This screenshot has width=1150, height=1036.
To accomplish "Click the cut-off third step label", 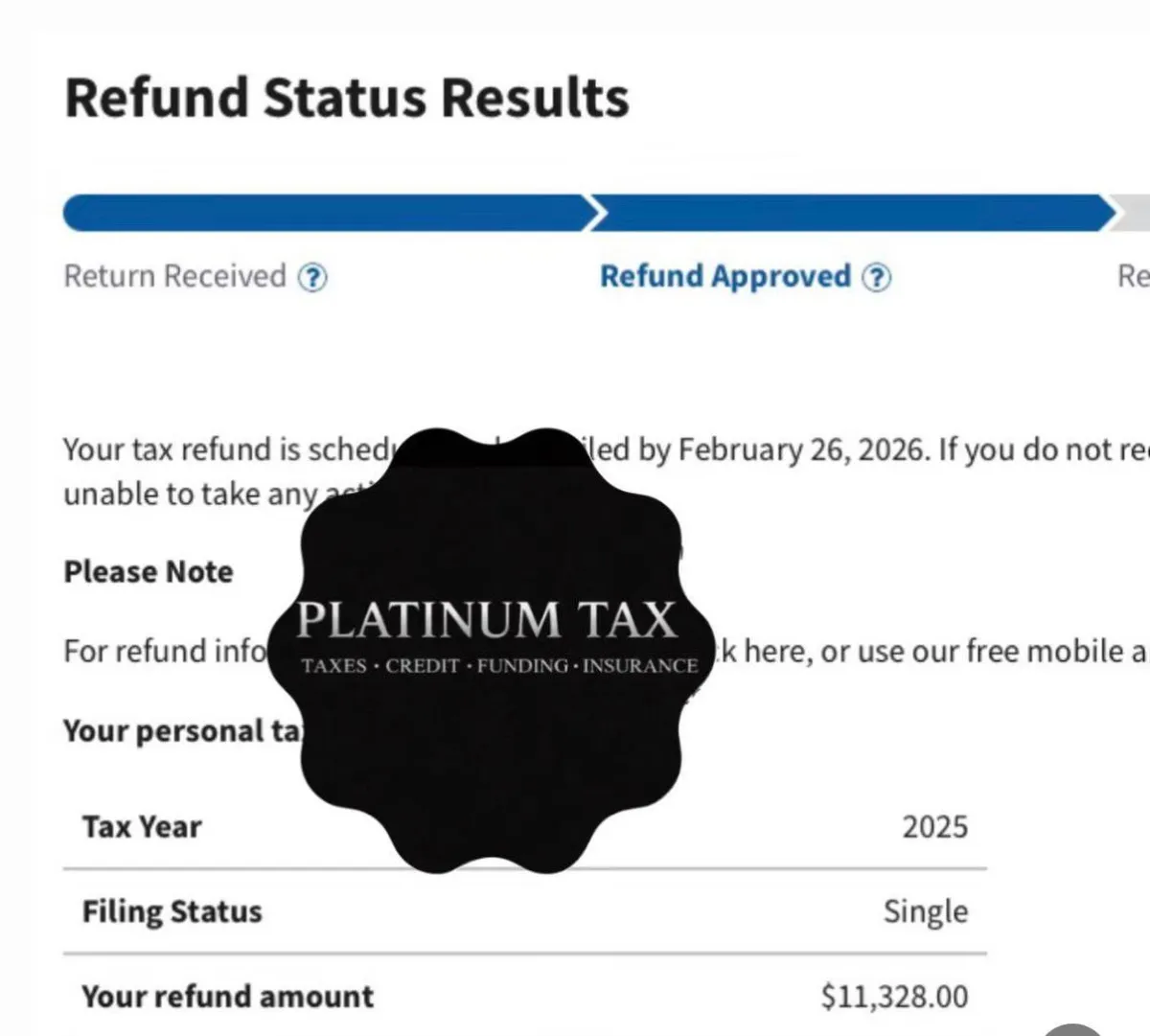I will coord(1133,277).
